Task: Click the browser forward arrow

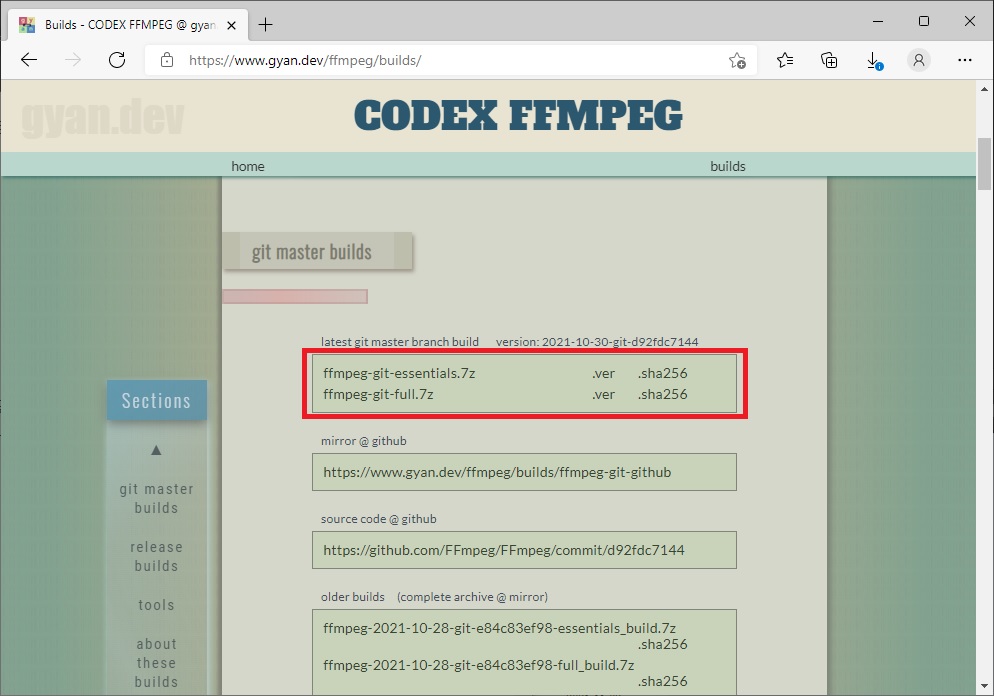Action: point(74,60)
